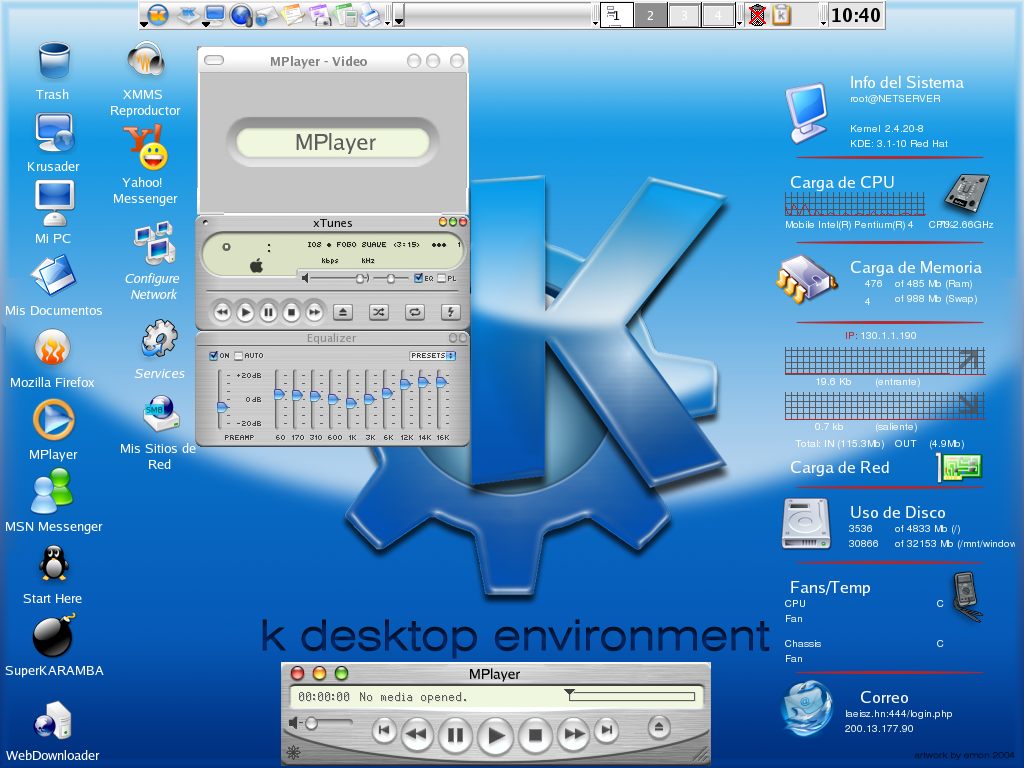Click the eject button in xTunes
The width and height of the screenshot is (1024, 768).
pos(342,312)
